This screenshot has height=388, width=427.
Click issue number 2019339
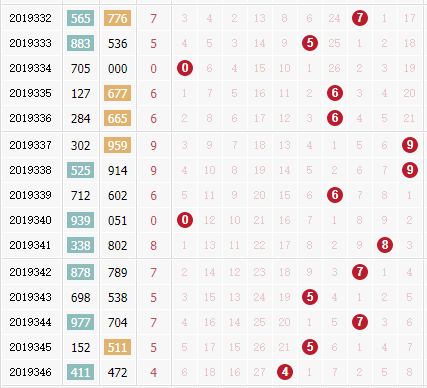30,195
